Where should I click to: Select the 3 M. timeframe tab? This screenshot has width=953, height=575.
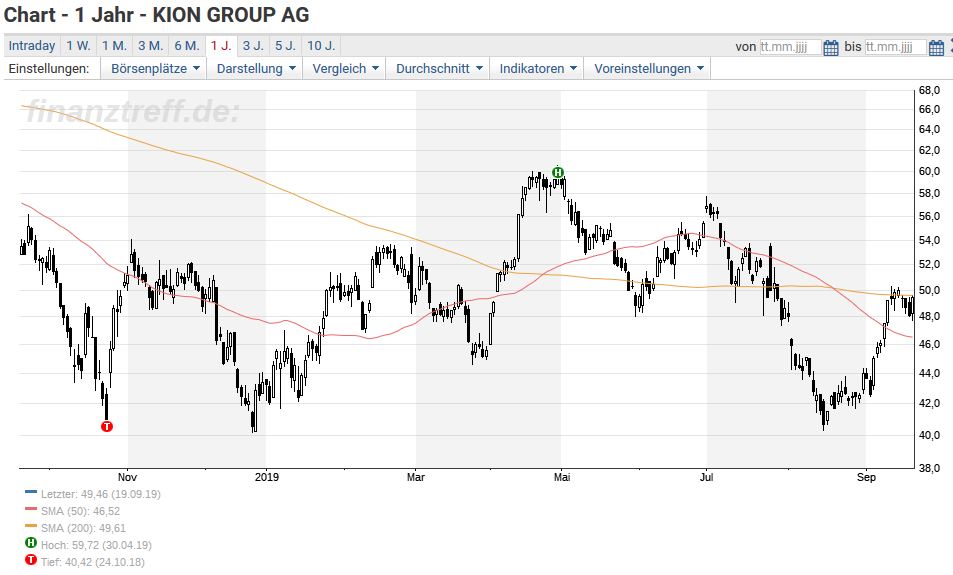pyautogui.click(x=150, y=46)
